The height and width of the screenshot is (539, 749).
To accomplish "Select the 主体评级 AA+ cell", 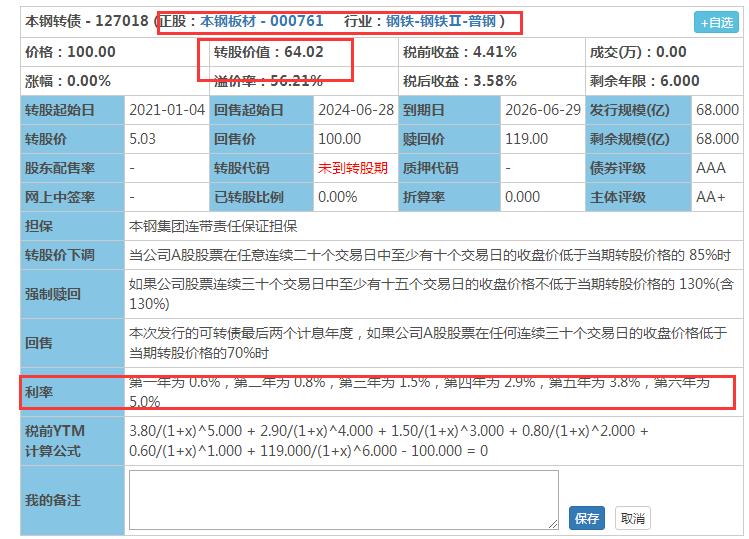I will coord(717,197).
